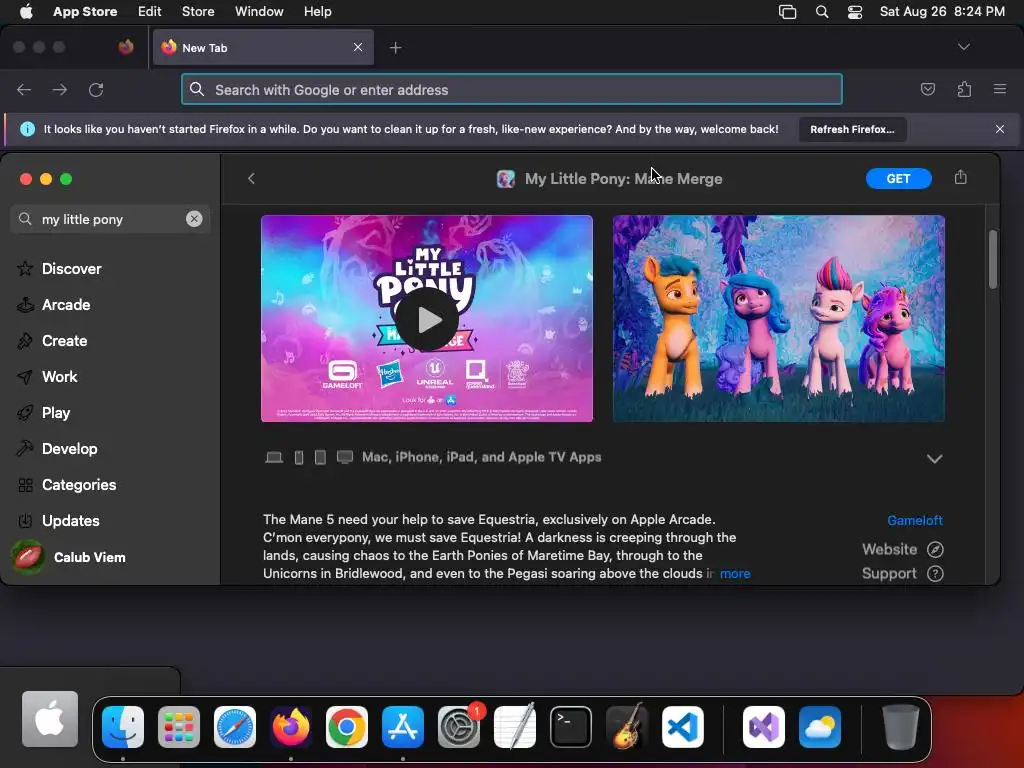
Task: Open the app Support link
Action: point(902,573)
